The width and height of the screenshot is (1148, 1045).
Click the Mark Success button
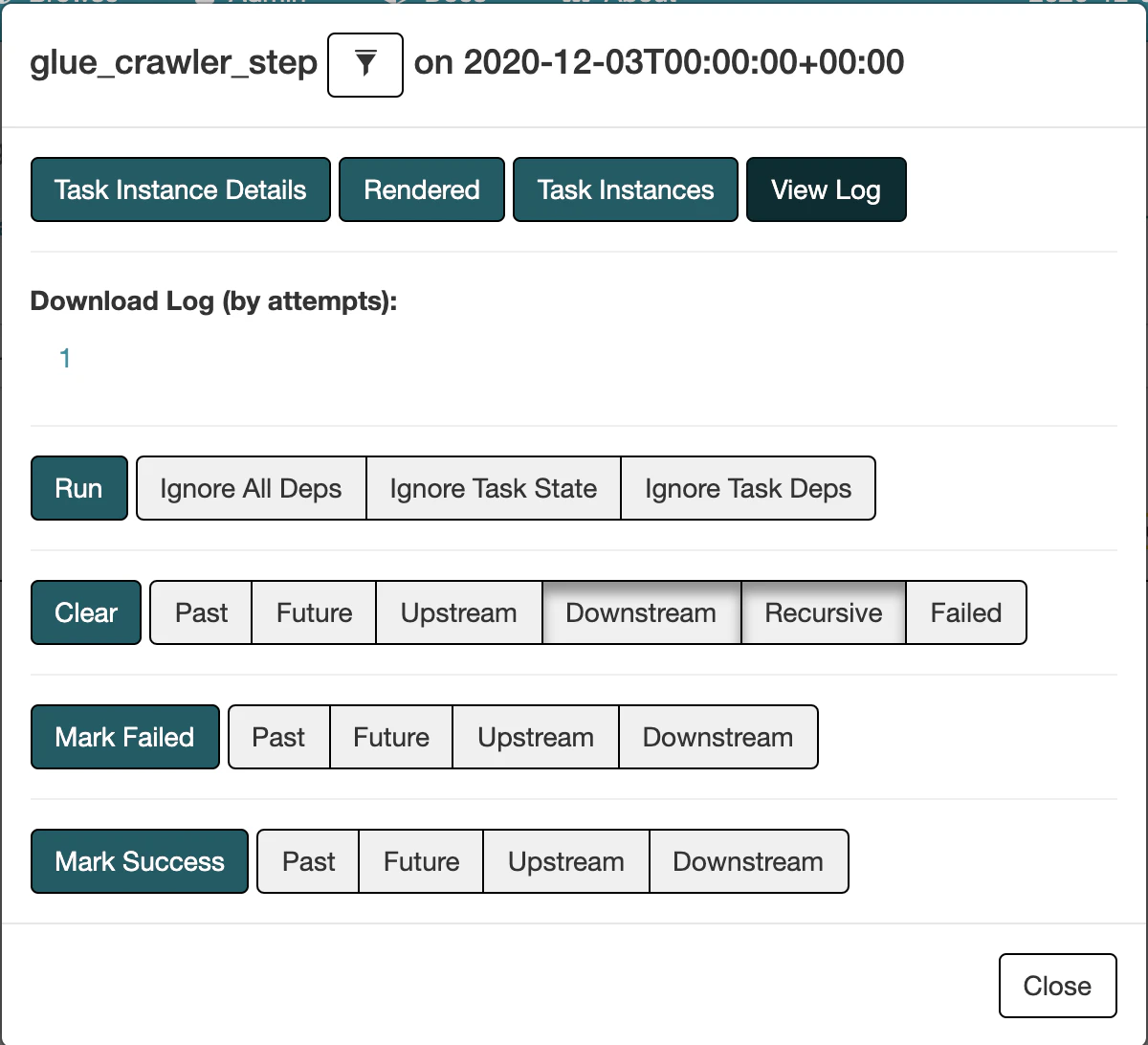(140, 861)
